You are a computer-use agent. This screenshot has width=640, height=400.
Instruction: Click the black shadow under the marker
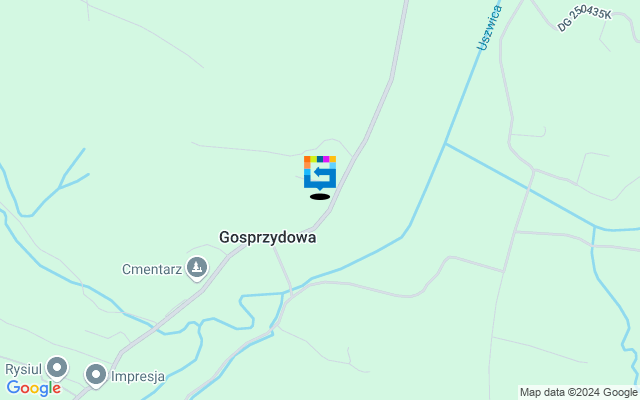click(320, 197)
